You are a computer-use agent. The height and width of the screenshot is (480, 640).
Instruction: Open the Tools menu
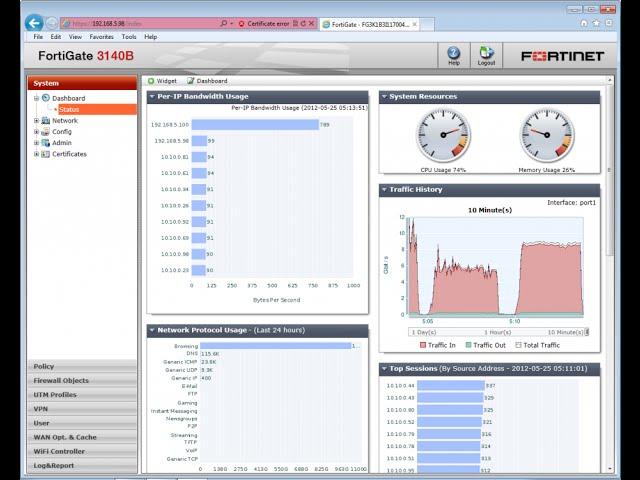pos(129,37)
